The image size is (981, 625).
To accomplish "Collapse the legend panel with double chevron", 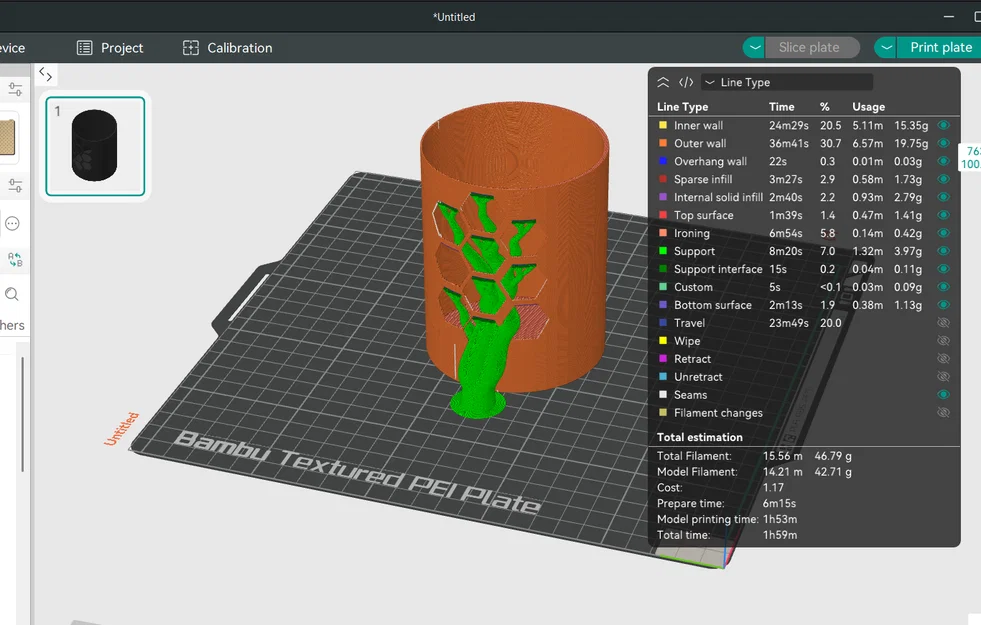I will click(663, 82).
